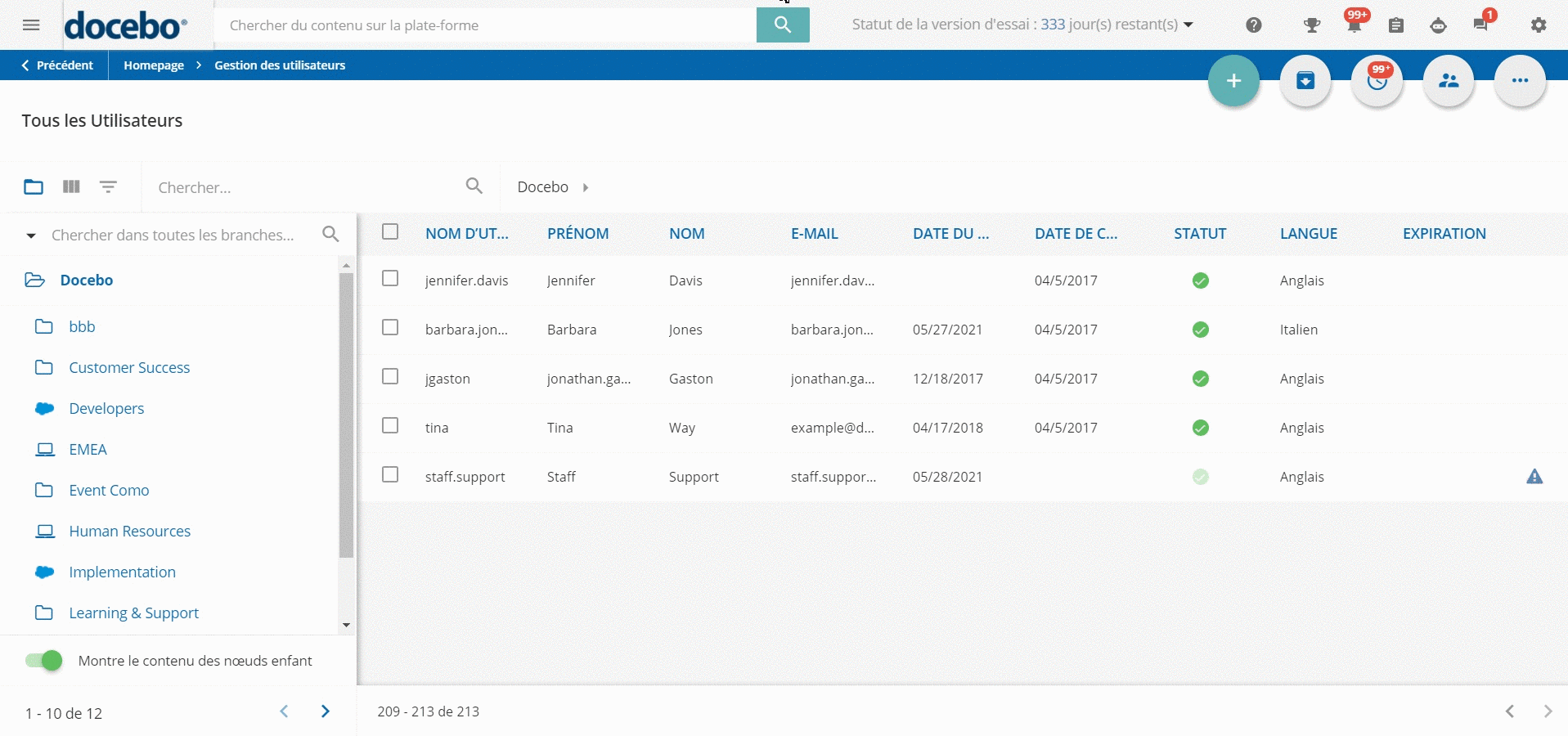Sort by EXPIRATION column header
1568x736 pixels.
pos(1444,234)
